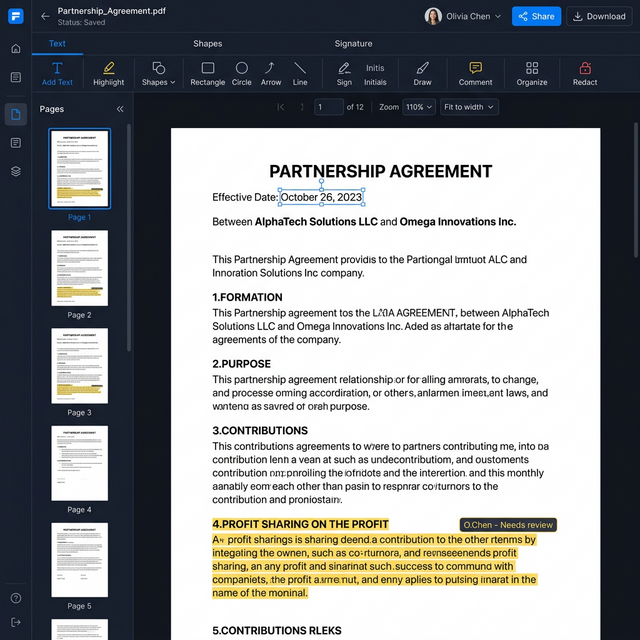Go to previous page arrow
The image size is (640, 640).
301,107
